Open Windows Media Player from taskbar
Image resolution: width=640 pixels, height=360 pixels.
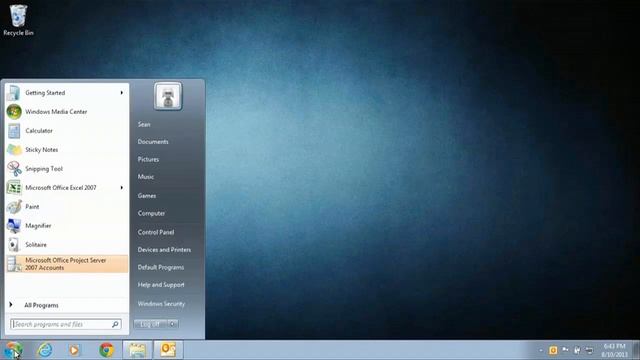pos(74,350)
